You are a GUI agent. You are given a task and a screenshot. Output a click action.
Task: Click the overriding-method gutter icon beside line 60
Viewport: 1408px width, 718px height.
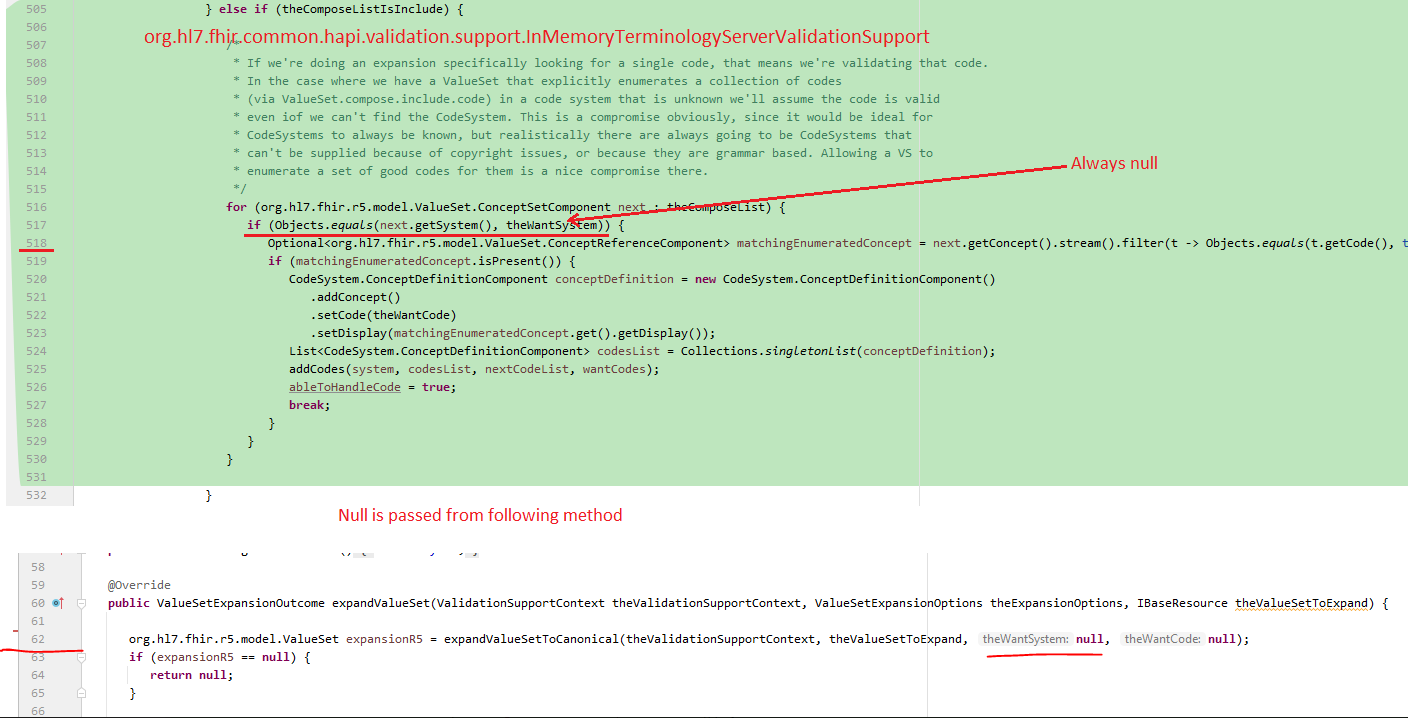coord(61,602)
